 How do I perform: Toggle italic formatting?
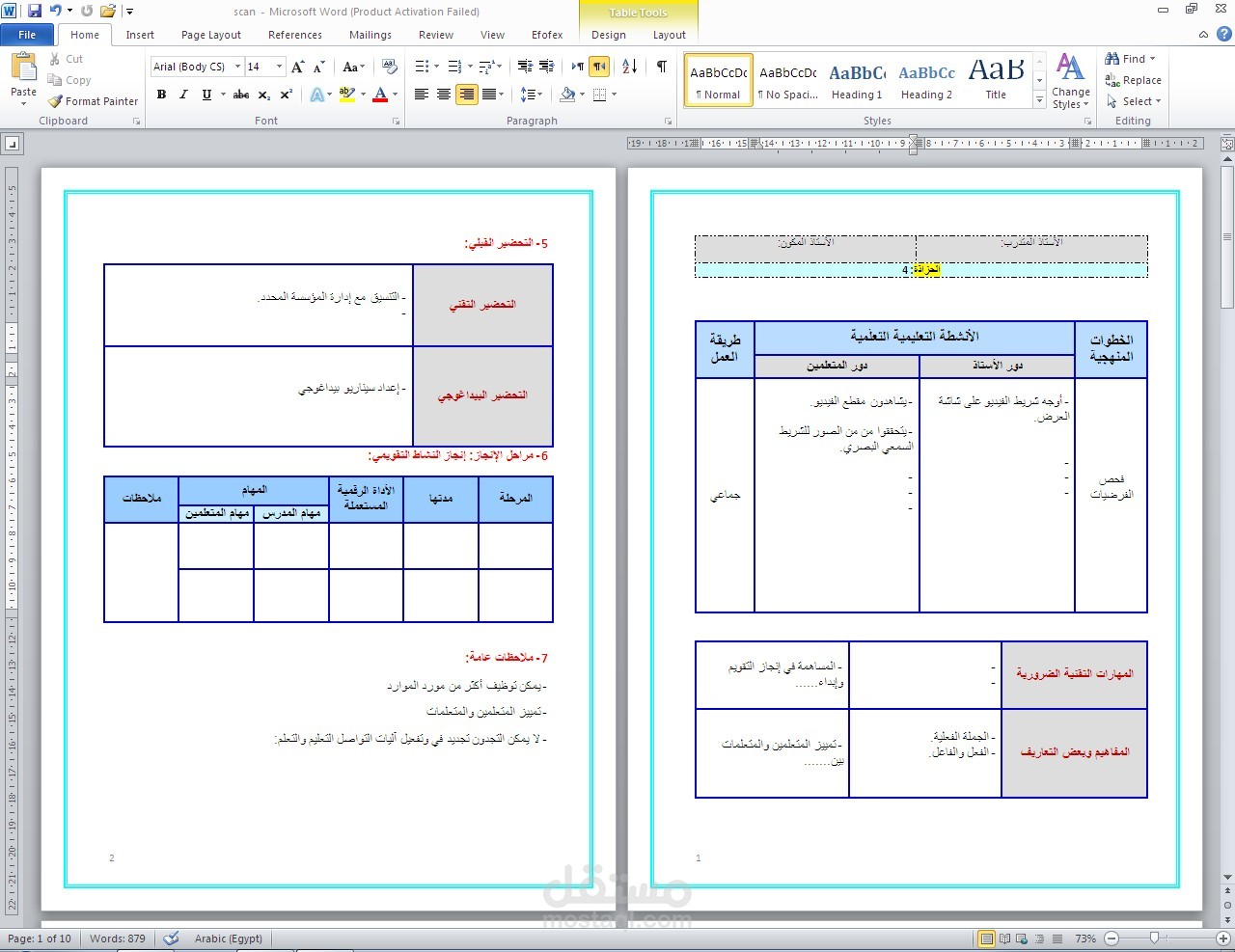pyautogui.click(x=182, y=95)
